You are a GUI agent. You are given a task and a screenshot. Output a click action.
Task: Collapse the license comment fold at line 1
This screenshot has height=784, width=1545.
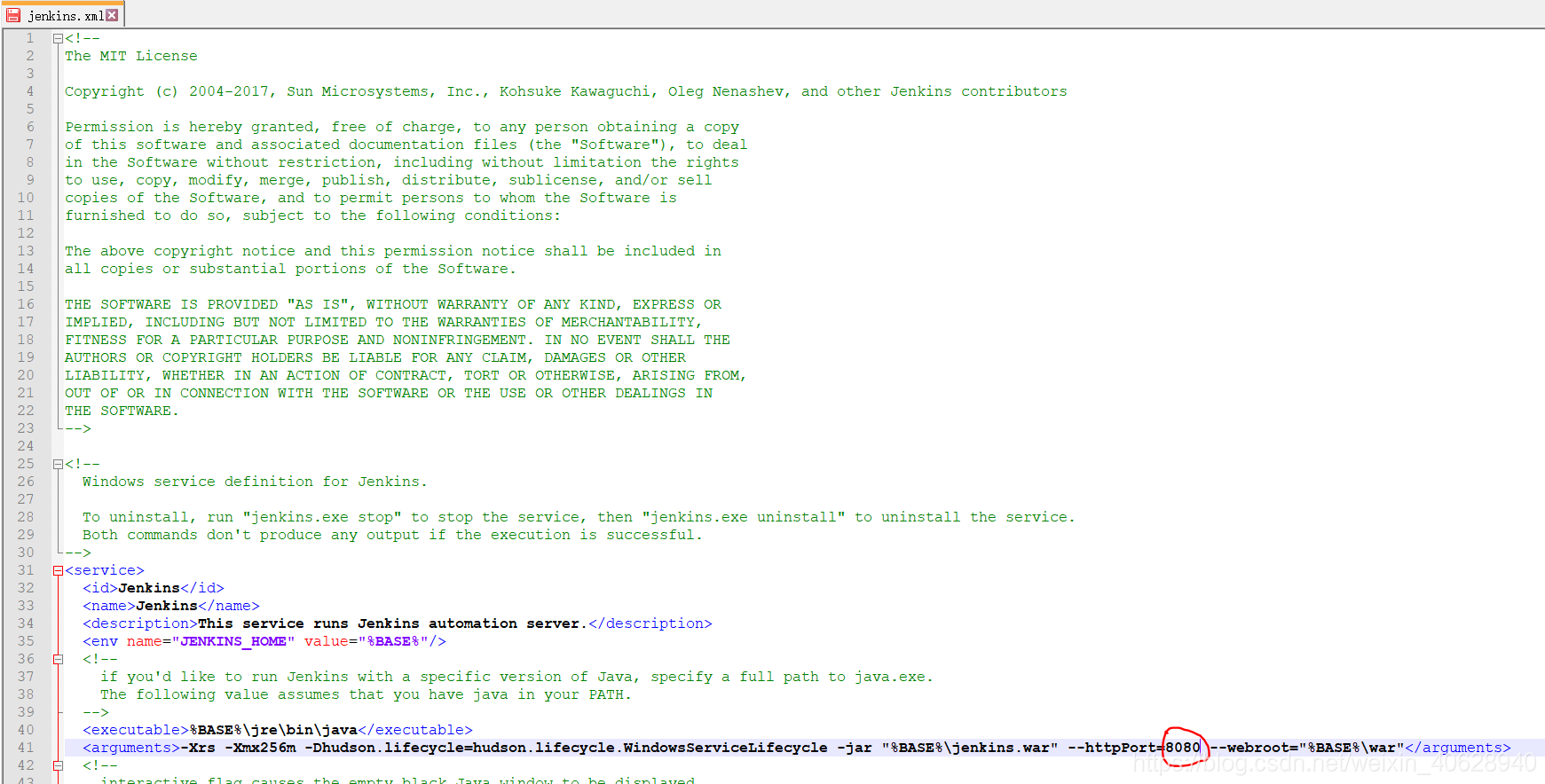(x=58, y=38)
